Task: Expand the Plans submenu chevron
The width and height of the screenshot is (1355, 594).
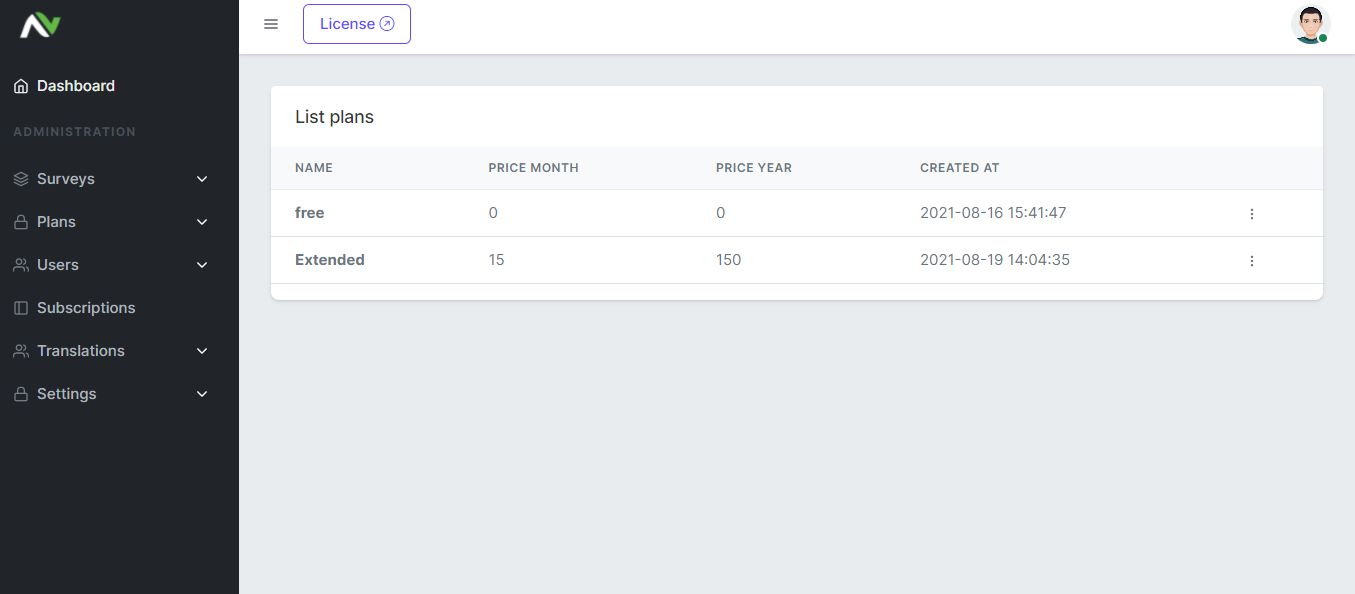Action: click(x=202, y=222)
